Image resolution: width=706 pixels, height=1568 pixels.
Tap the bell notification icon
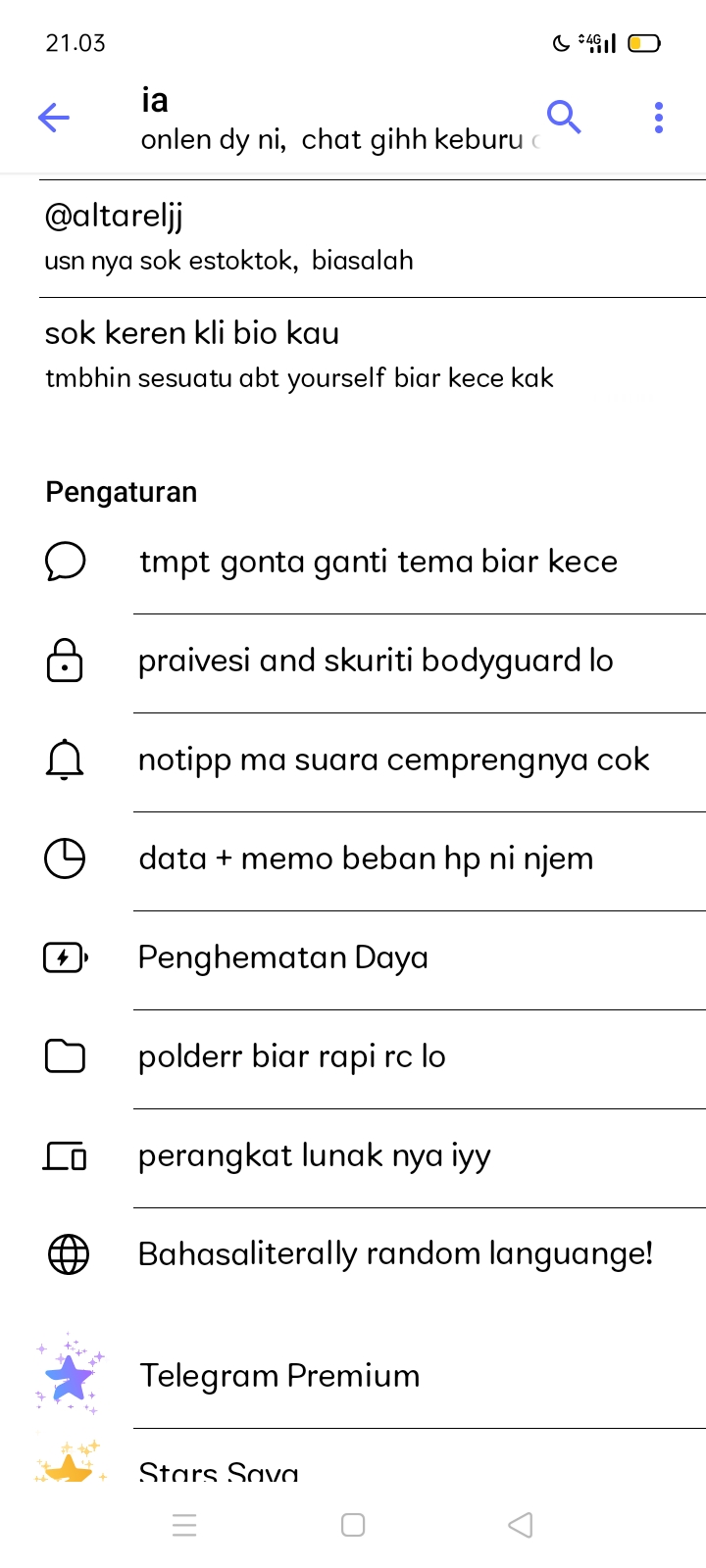click(x=66, y=760)
